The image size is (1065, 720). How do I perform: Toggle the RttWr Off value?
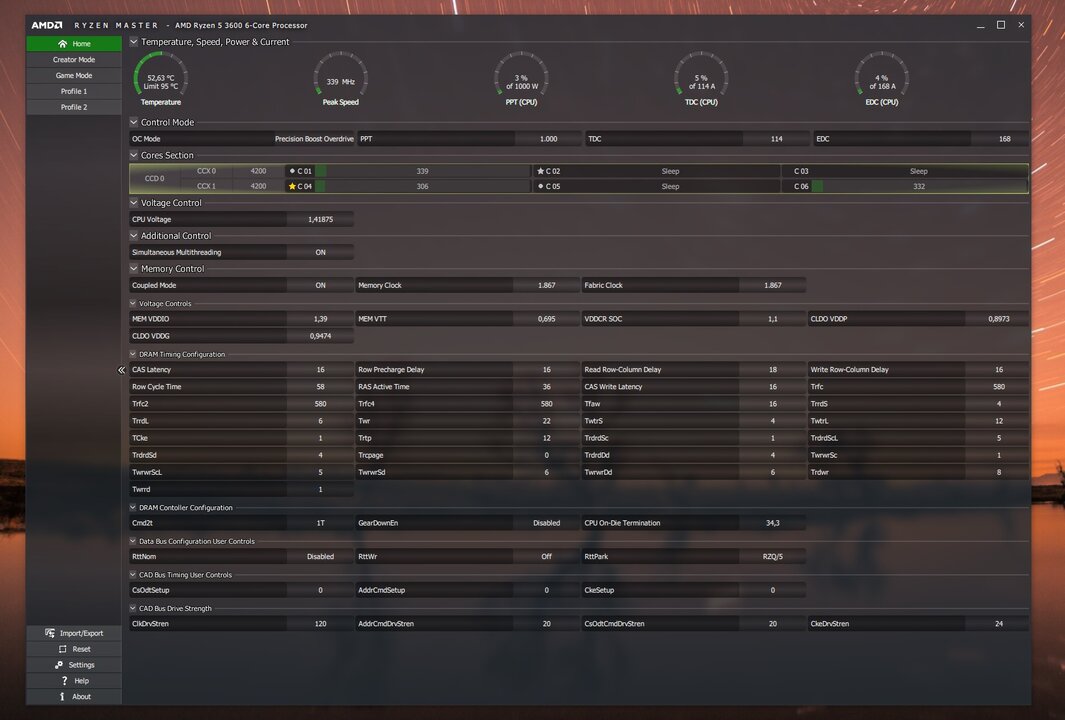click(x=546, y=556)
